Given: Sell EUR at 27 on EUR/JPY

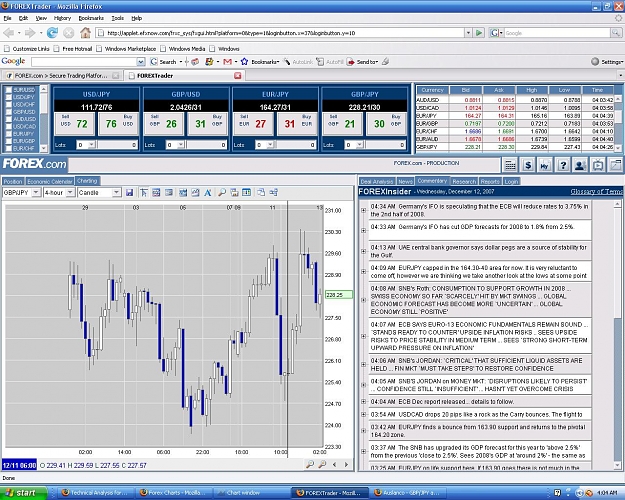Looking at the screenshot, I should click(x=254, y=124).
